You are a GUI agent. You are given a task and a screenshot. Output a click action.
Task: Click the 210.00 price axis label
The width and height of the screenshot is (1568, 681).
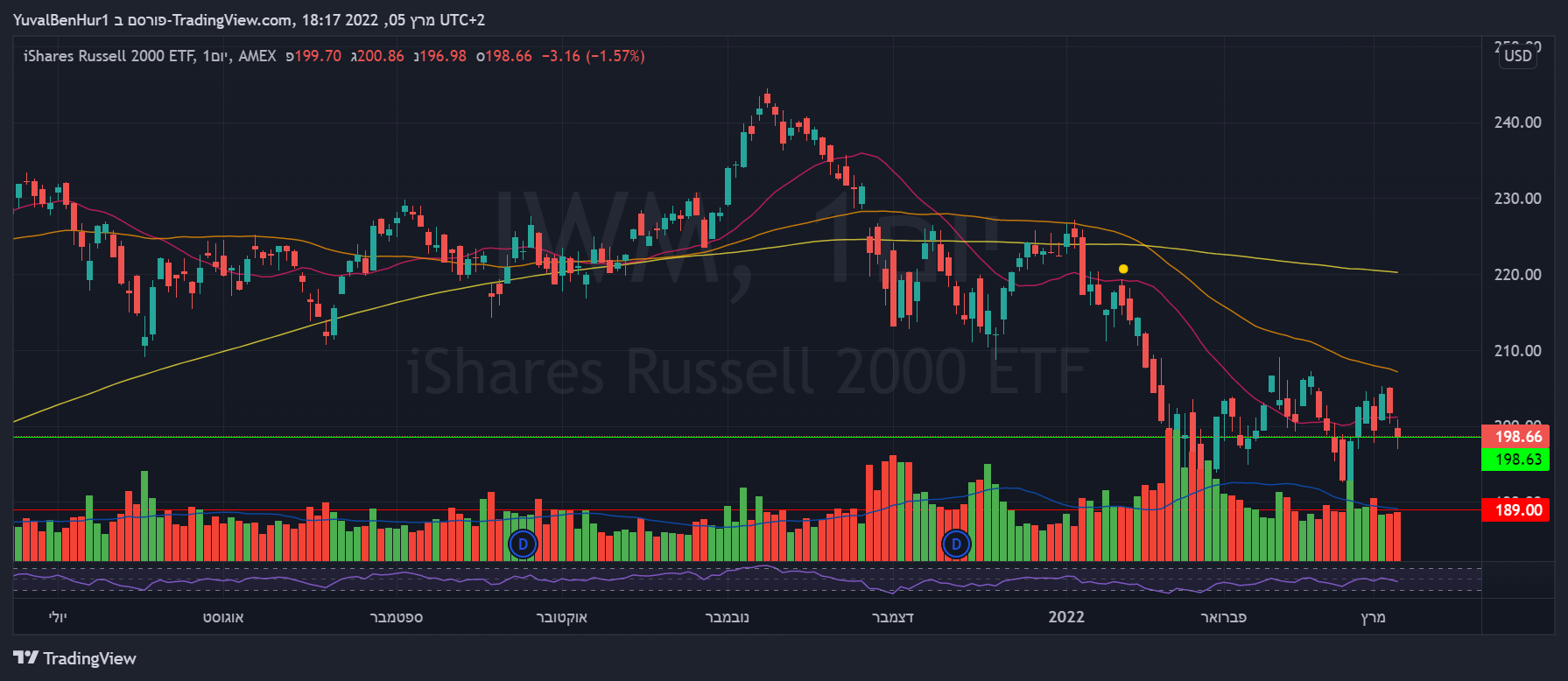(1518, 351)
